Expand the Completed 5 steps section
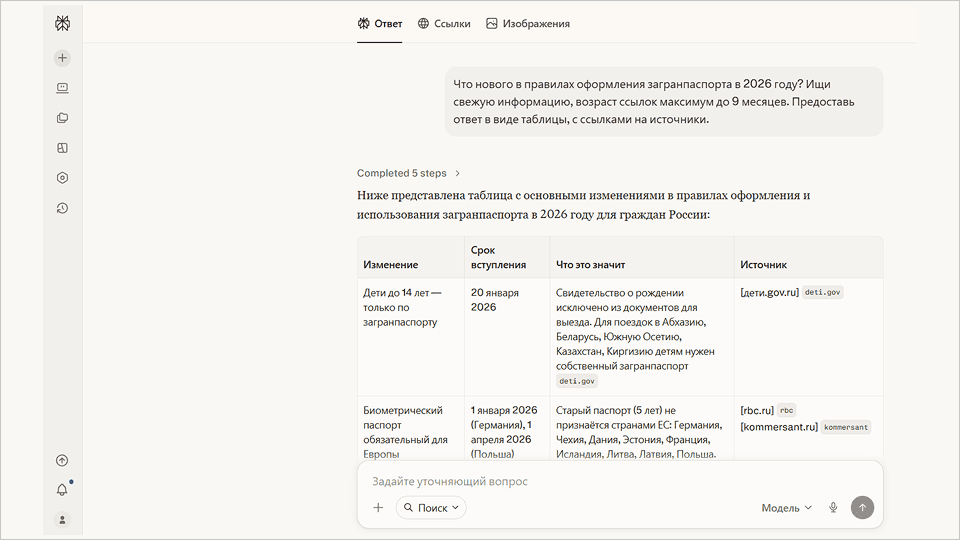 (x=408, y=173)
